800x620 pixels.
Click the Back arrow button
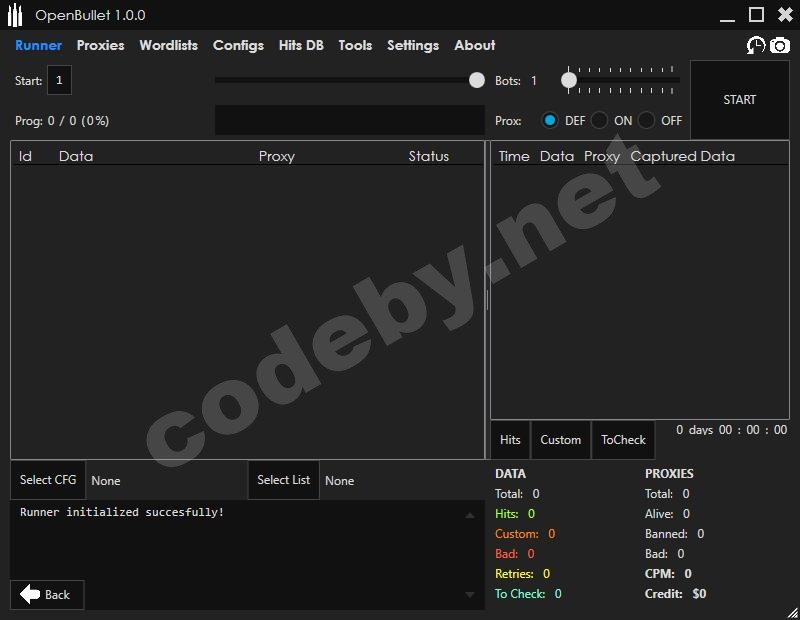pos(47,595)
